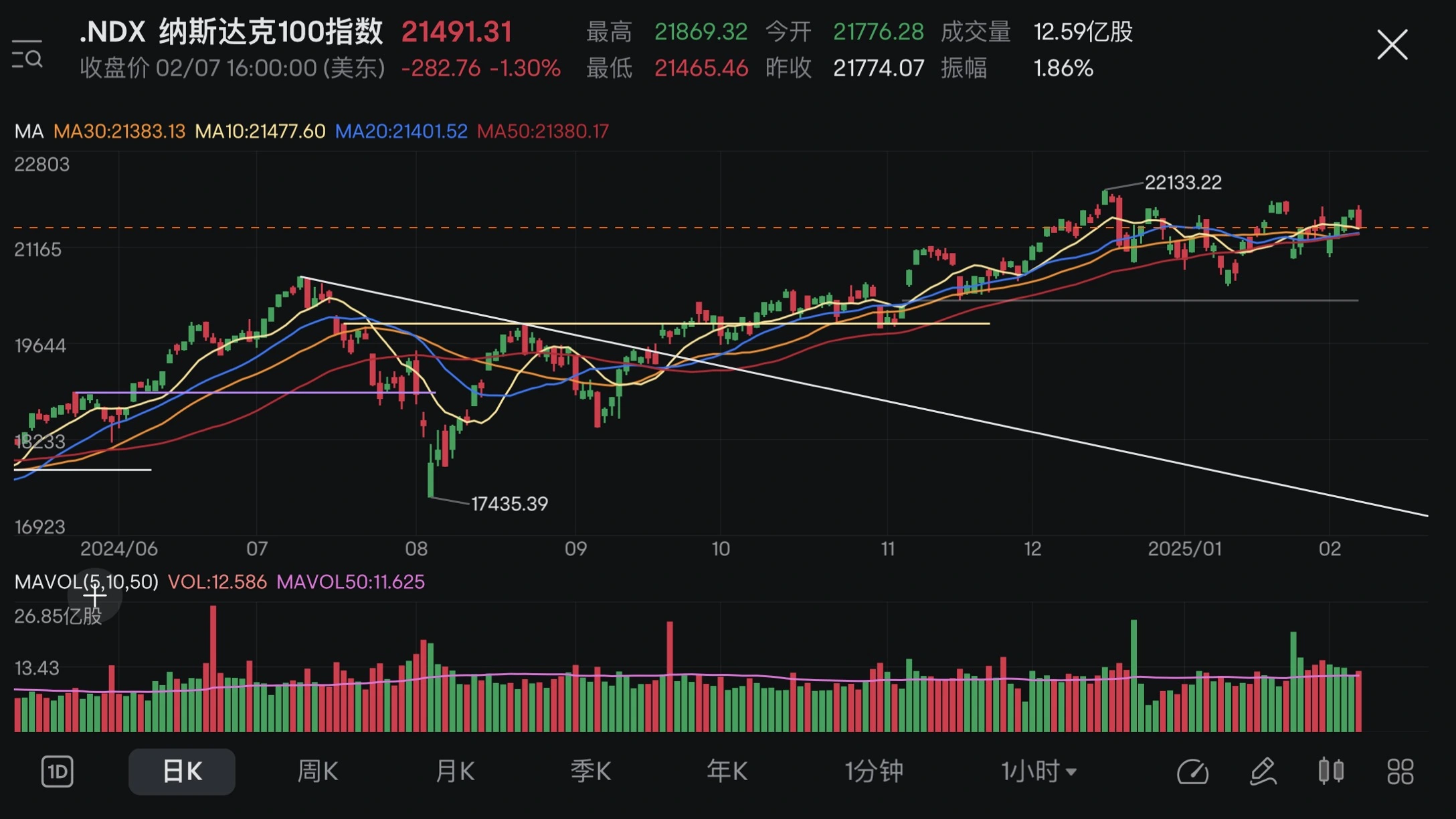The height and width of the screenshot is (819, 1456).
Task: Open MA indicator settings label
Action: pos(29,131)
